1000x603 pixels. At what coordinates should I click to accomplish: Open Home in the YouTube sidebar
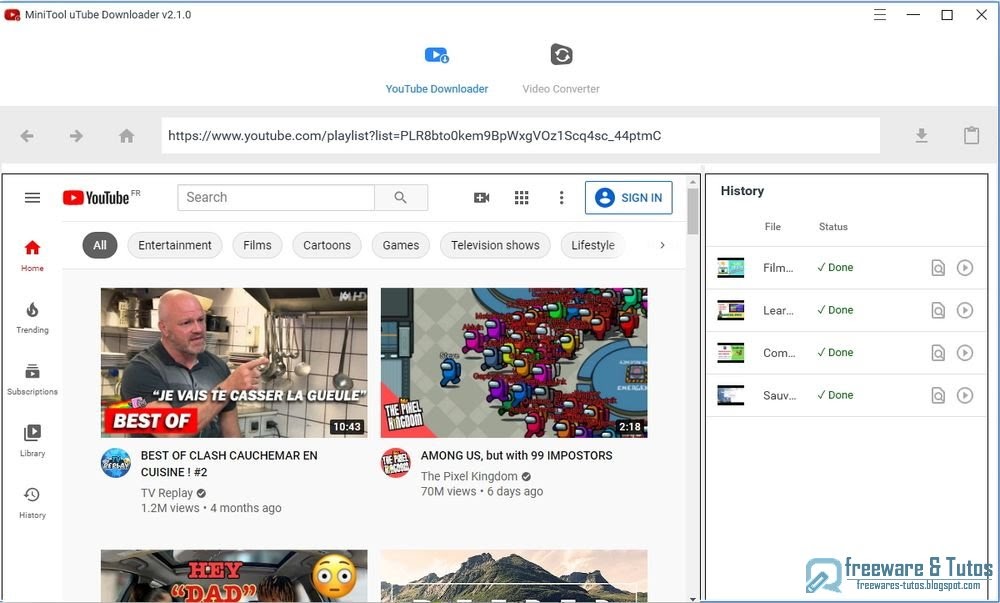tap(33, 256)
